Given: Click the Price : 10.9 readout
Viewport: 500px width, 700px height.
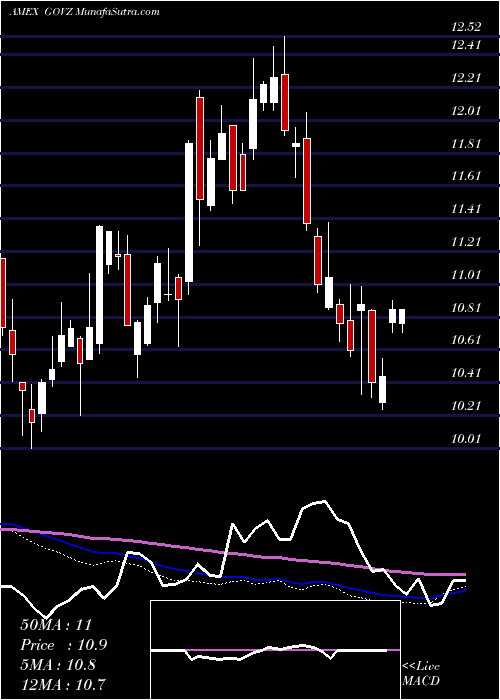Looking at the screenshot, I should pyautogui.click(x=64, y=645).
